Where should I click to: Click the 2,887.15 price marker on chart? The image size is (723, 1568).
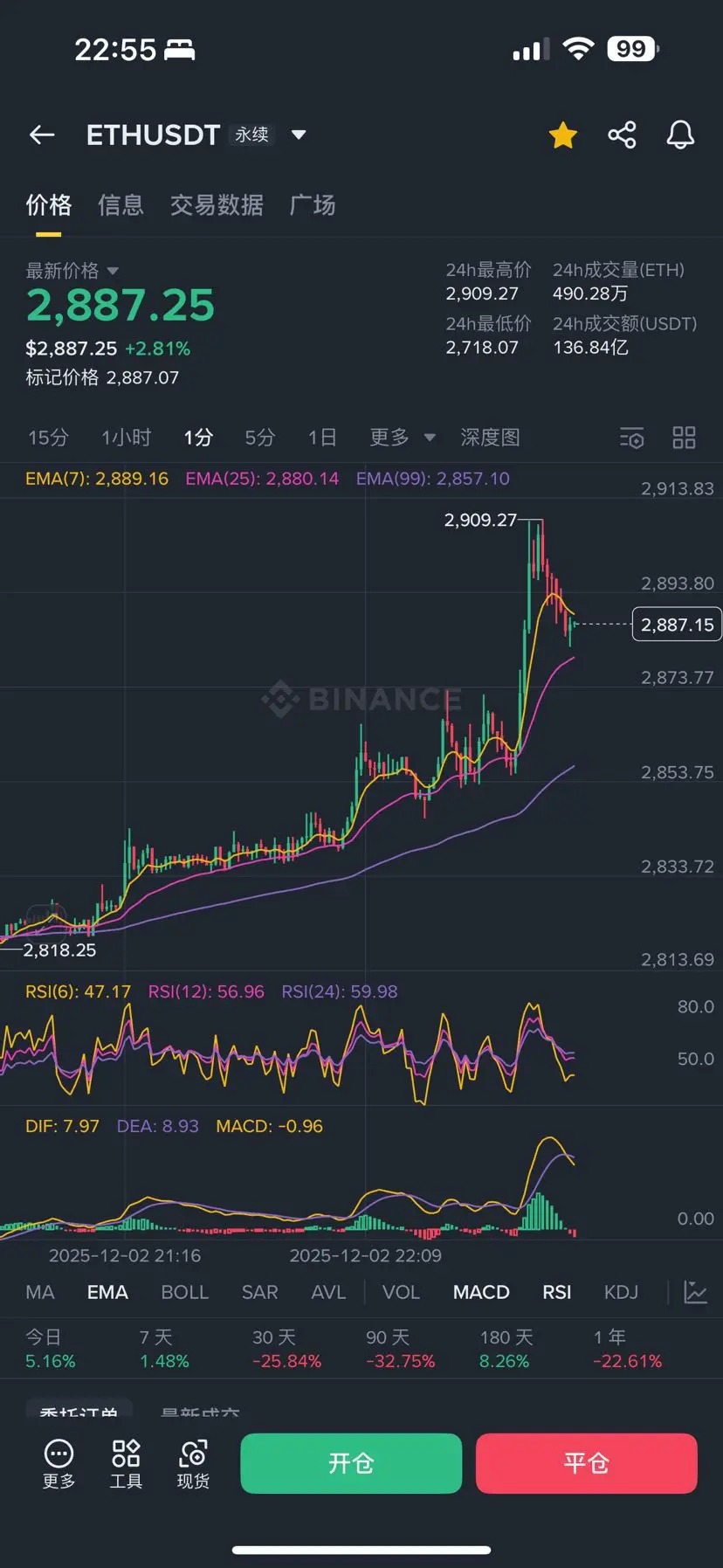point(677,625)
